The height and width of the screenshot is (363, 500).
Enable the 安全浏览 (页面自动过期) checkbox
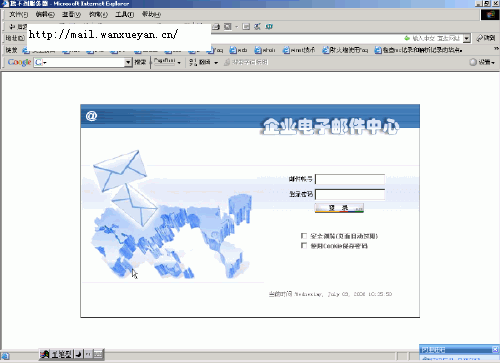pyautogui.click(x=304, y=236)
